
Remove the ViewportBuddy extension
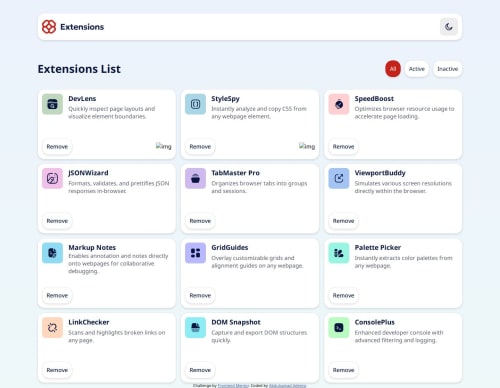[x=343, y=221]
